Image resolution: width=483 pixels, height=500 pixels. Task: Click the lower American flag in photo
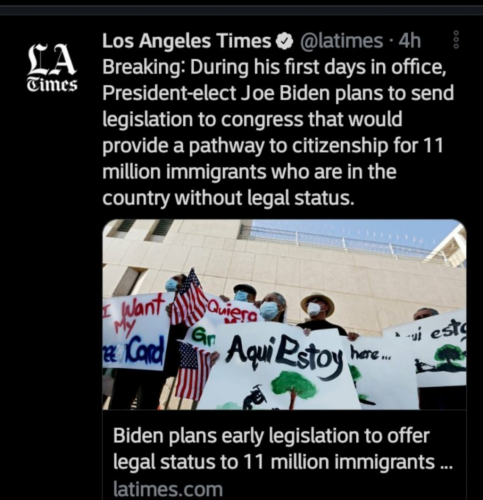tap(193, 370)
